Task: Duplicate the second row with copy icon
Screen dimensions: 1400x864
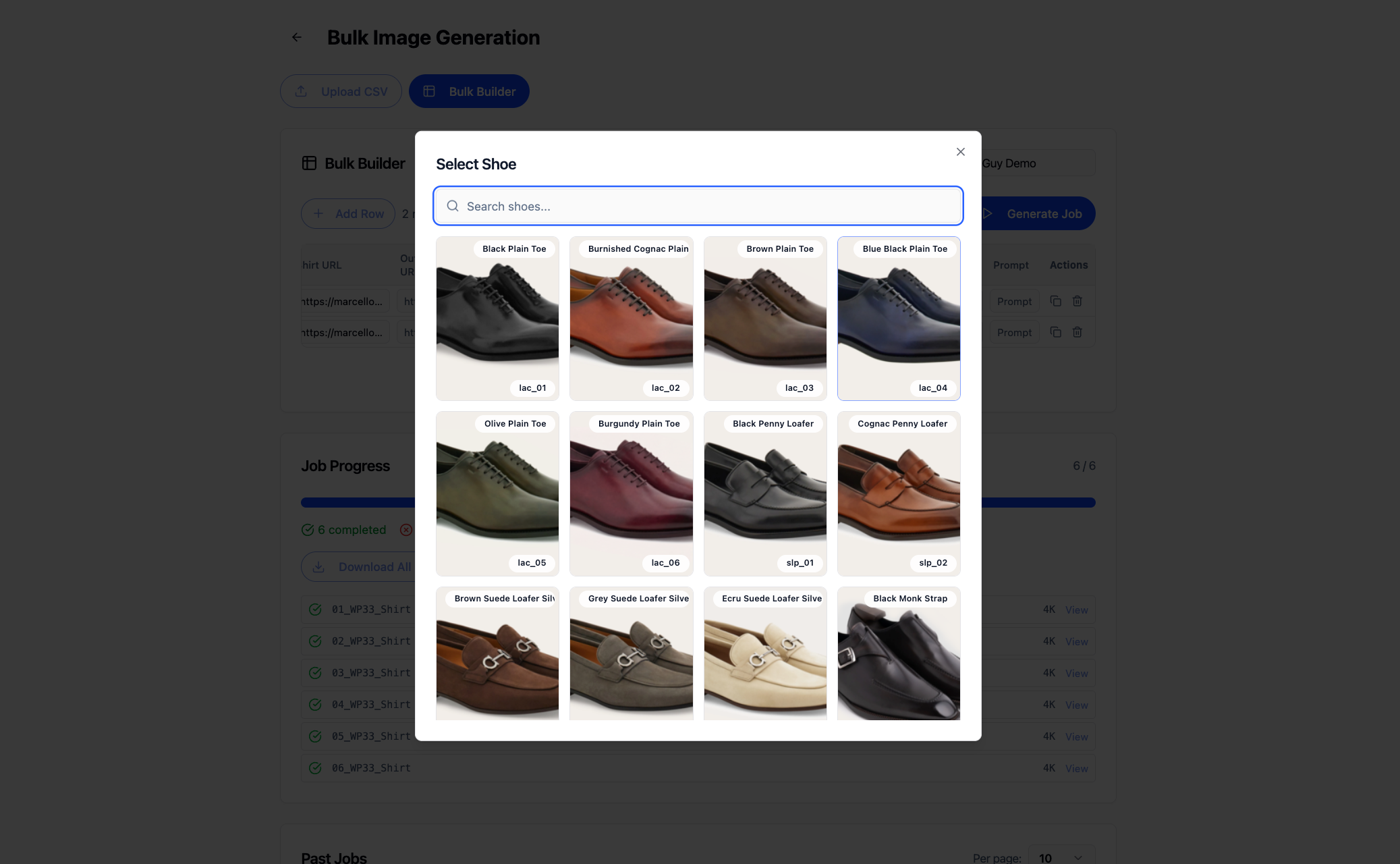Action: point(1056,332)
